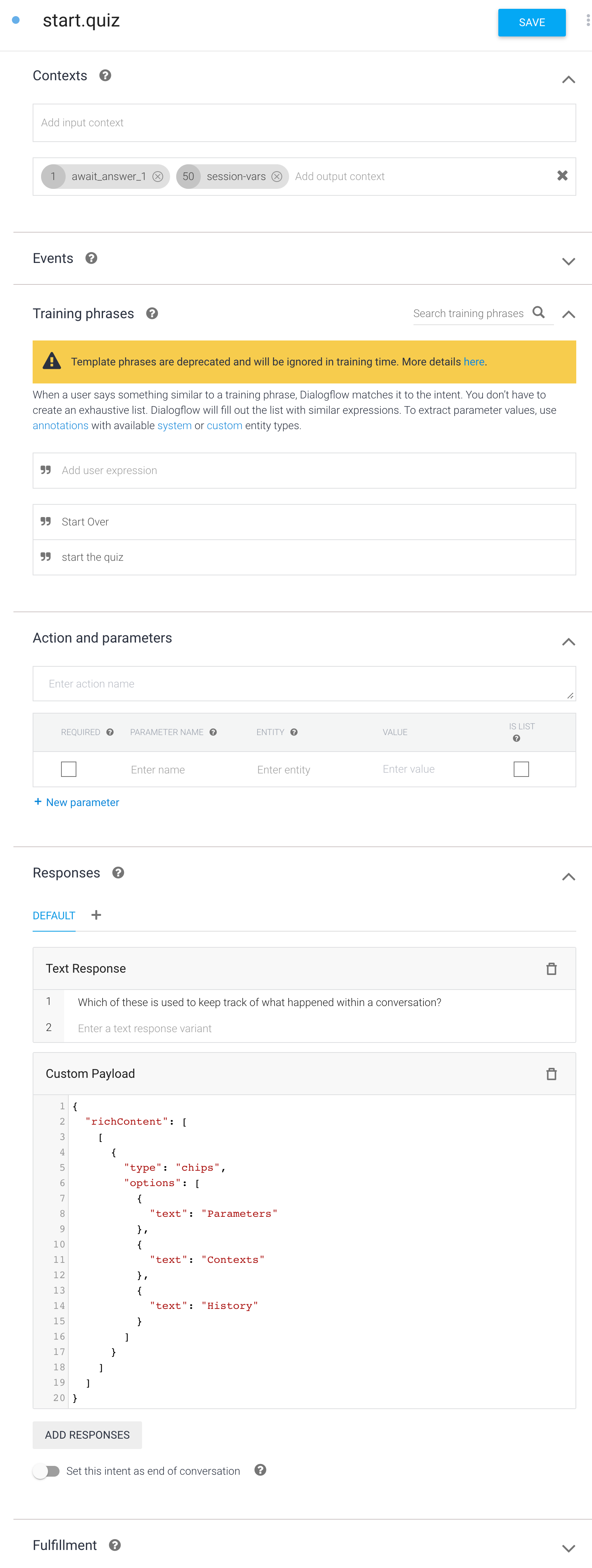Remove the session-vars output context chip
Viewport: 592px width, 1568px height.
pyautogui.click(x=277, y=177)
